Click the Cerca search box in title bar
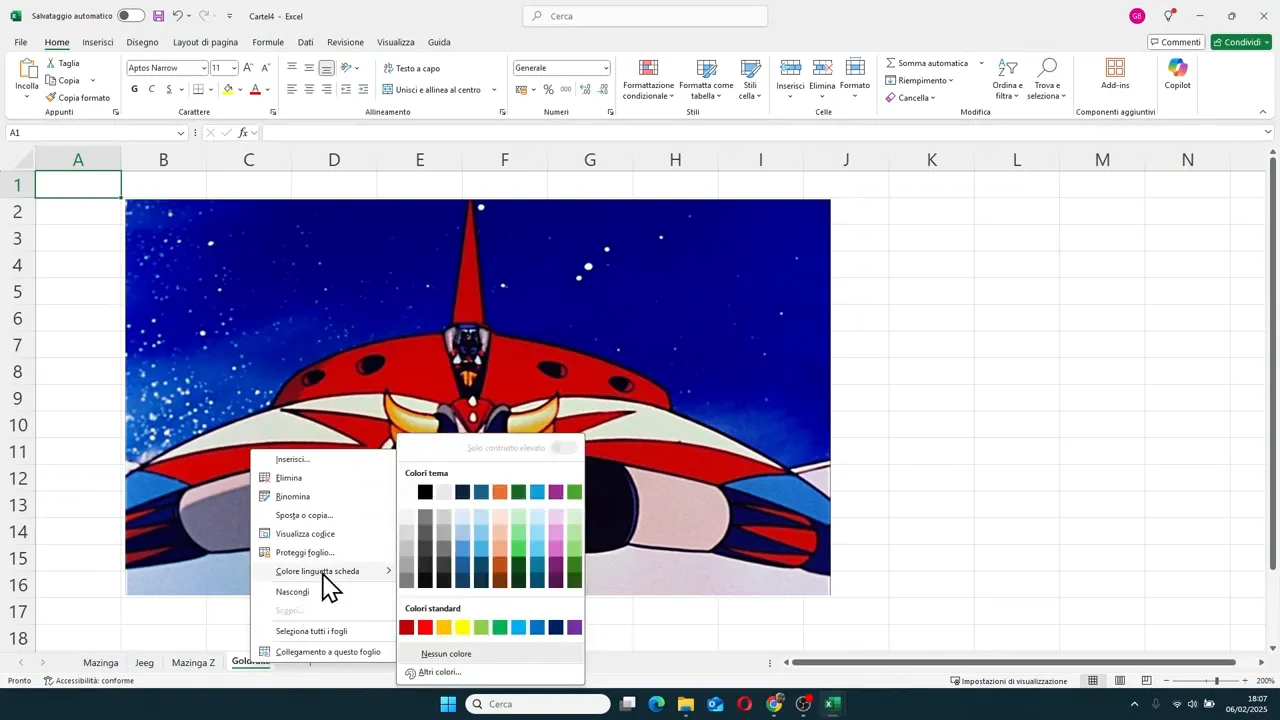Screen dimensions: 1280x720 [x=645, y=16]
